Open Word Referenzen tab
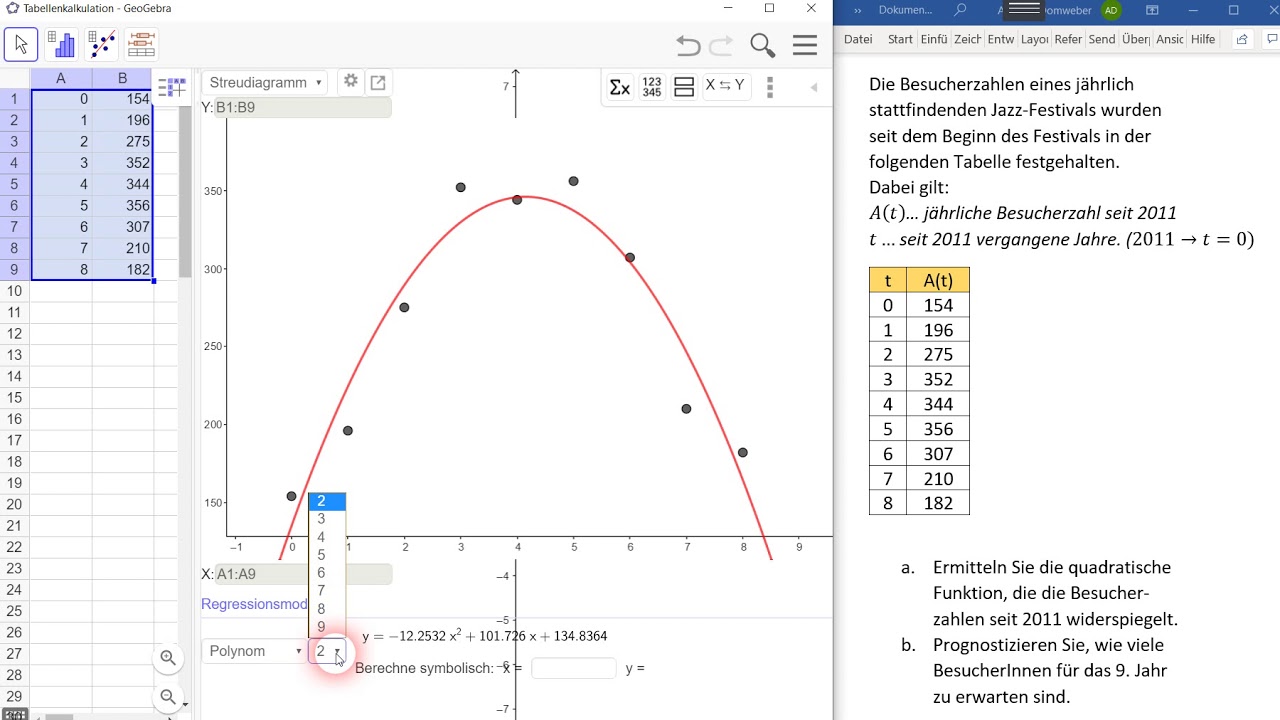This screenshot has width=1280, height=720. pyautogui.click(x=1068, y=39)
